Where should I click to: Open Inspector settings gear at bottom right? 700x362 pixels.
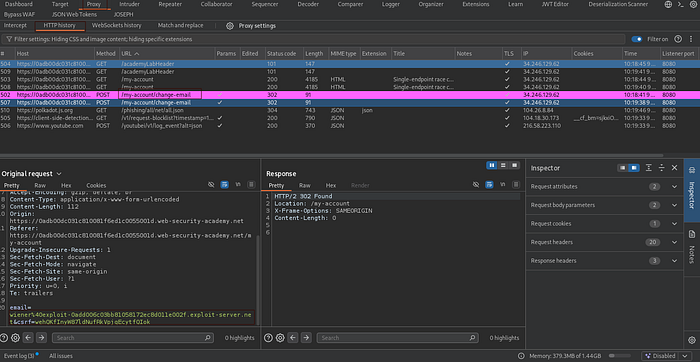(x=692, y=340)
